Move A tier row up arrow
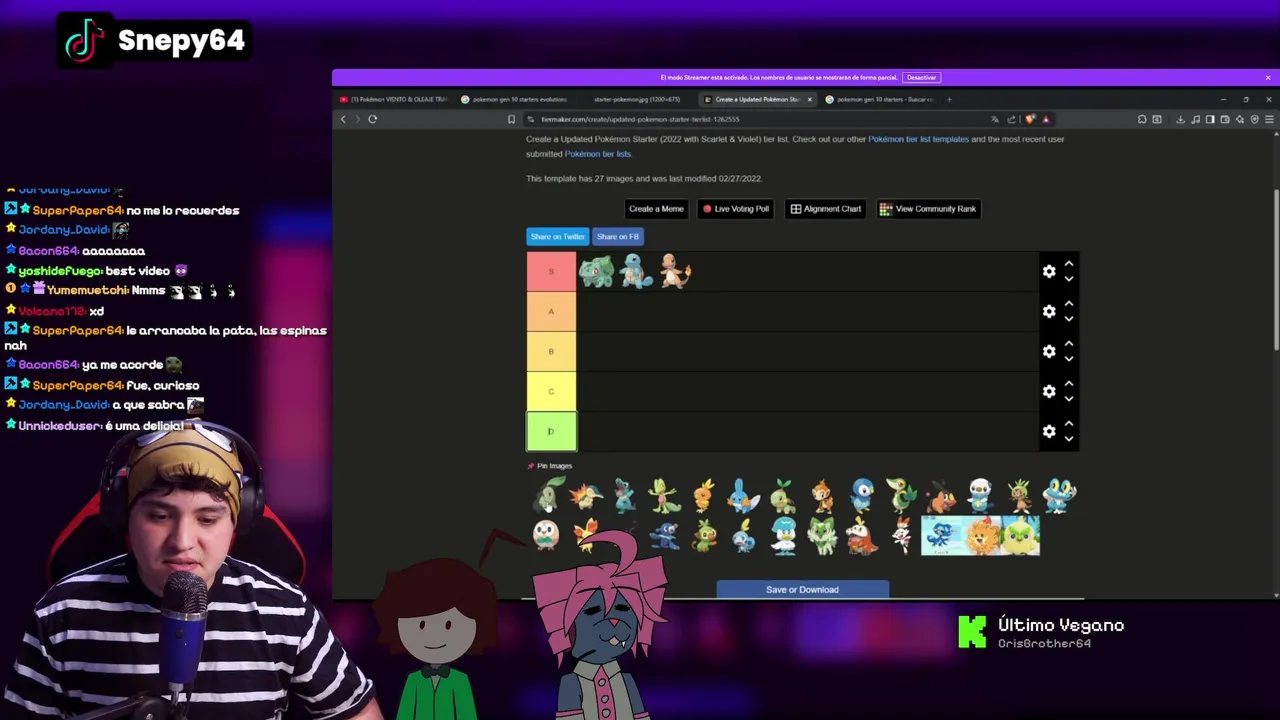This screenshot has width=1280, height=720. pyautogui.click(x=1069, y=304)
